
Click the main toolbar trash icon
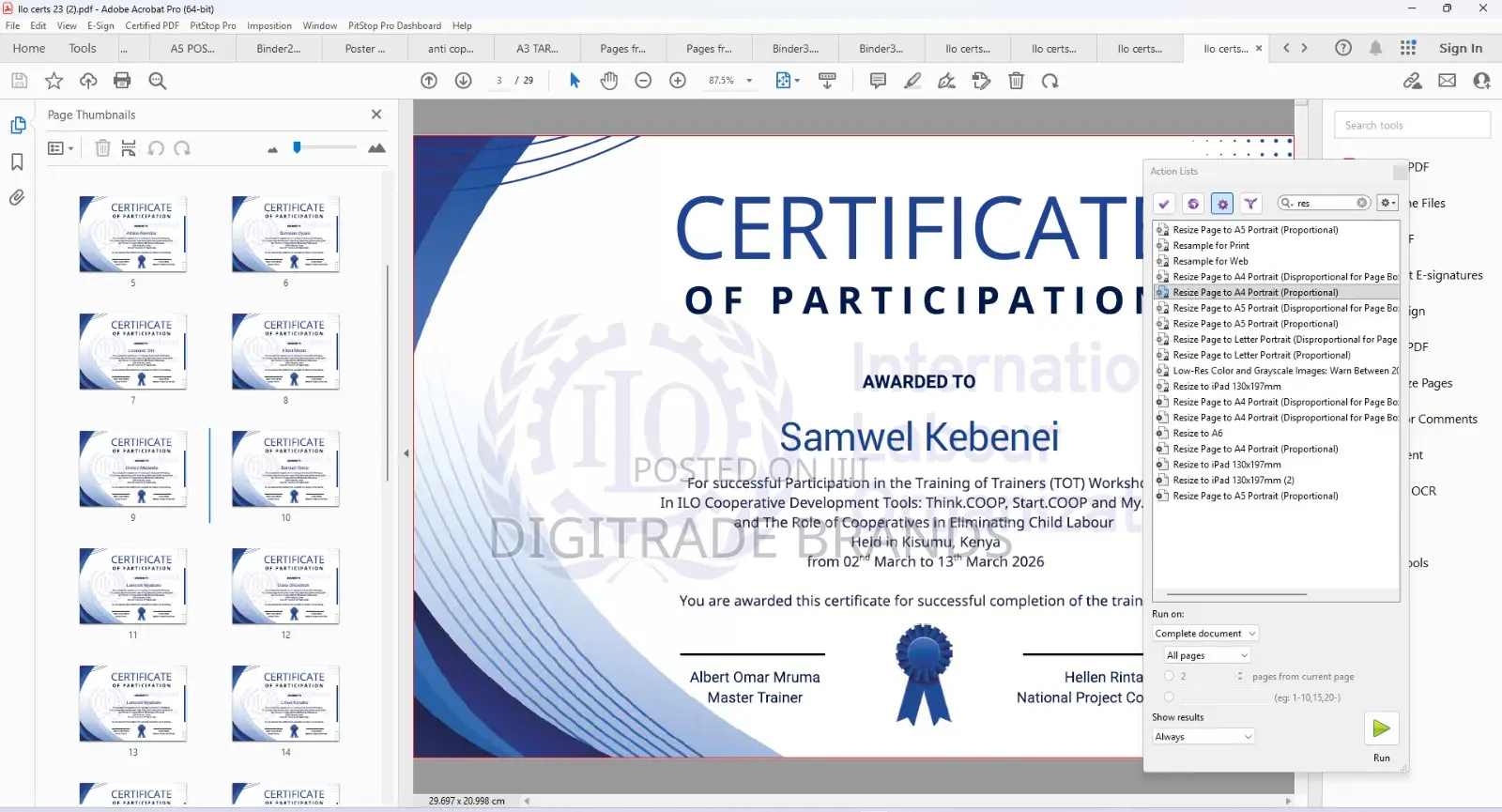[x=1016, y=81]
